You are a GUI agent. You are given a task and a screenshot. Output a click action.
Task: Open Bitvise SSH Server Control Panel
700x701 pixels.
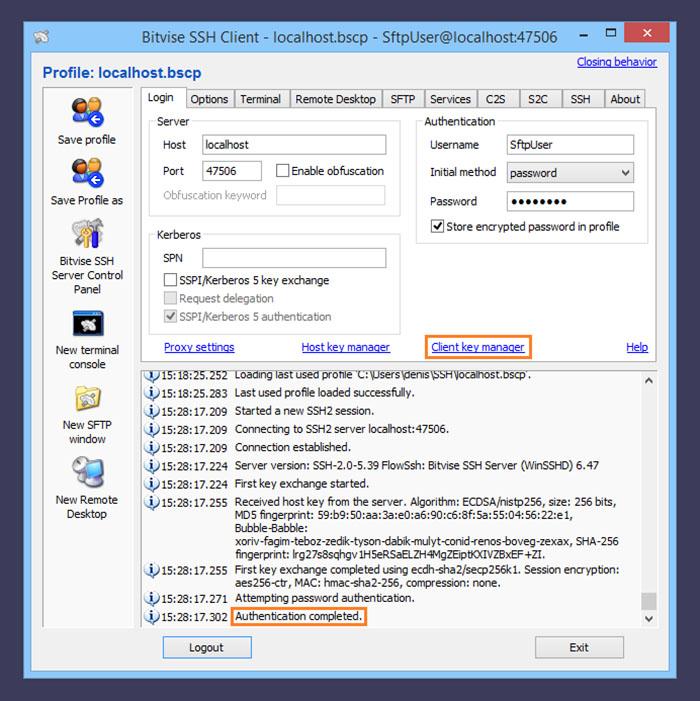87,233
